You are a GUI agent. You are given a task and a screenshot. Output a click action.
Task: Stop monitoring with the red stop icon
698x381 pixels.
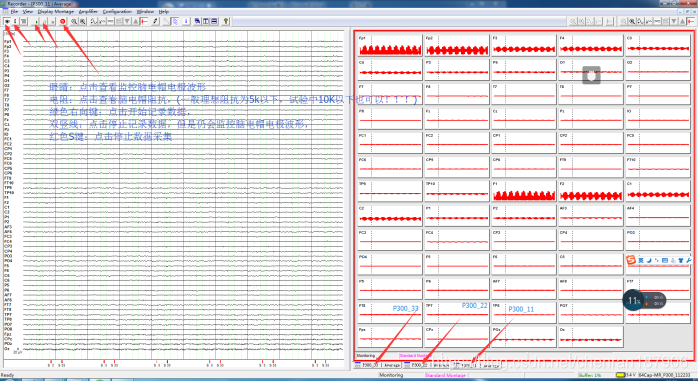coord(63,21)
